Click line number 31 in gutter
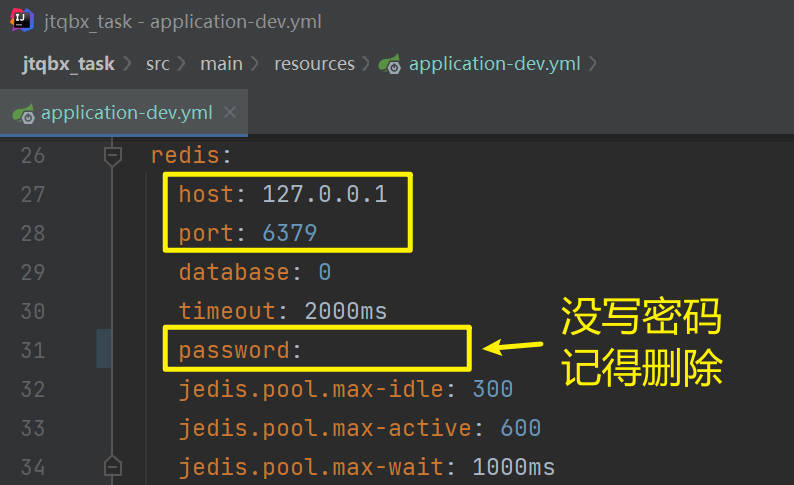The image size is (794, 485). point(33,350)
